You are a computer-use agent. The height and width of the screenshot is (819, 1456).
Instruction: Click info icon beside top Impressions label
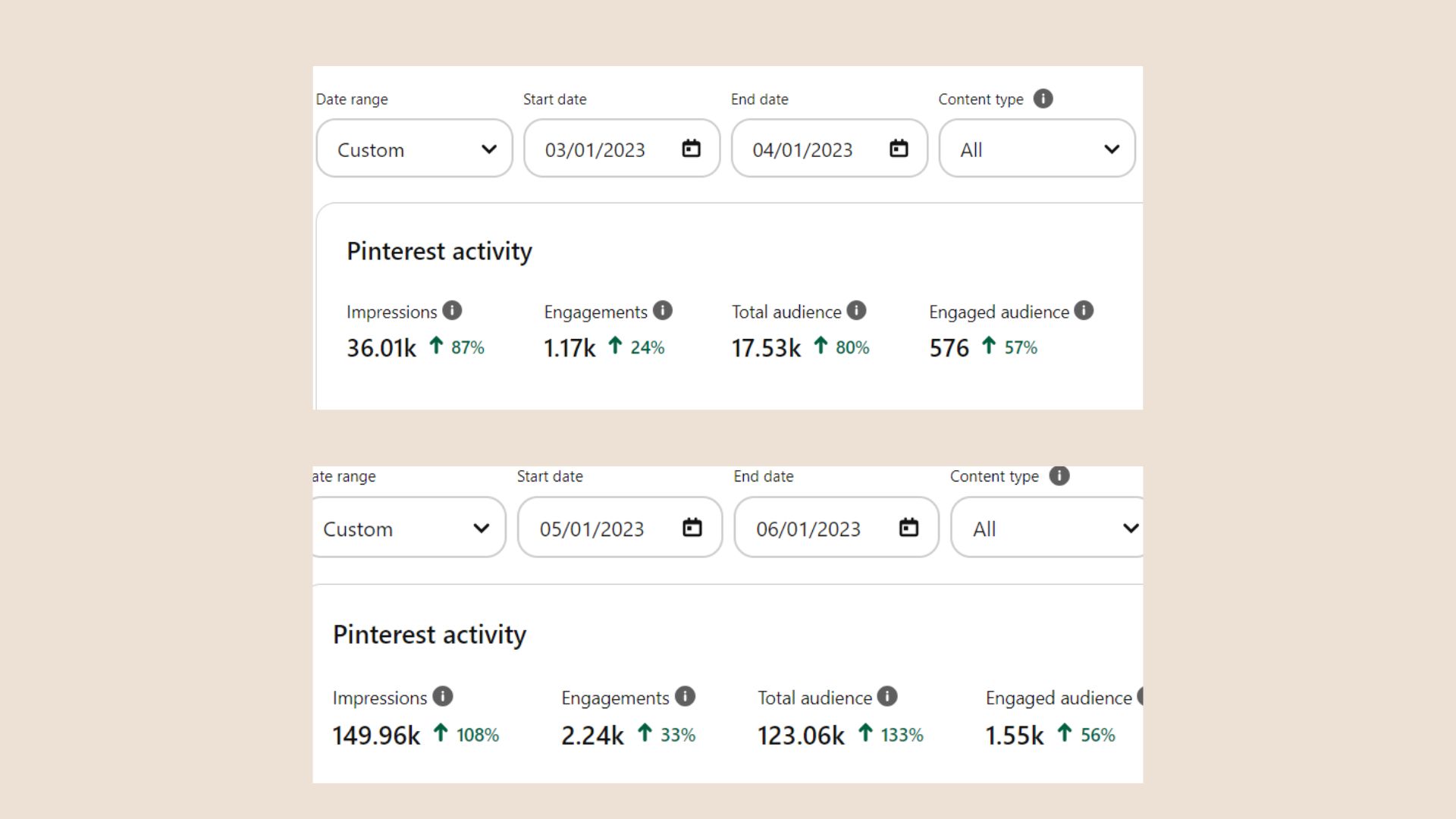click(452, 311)
